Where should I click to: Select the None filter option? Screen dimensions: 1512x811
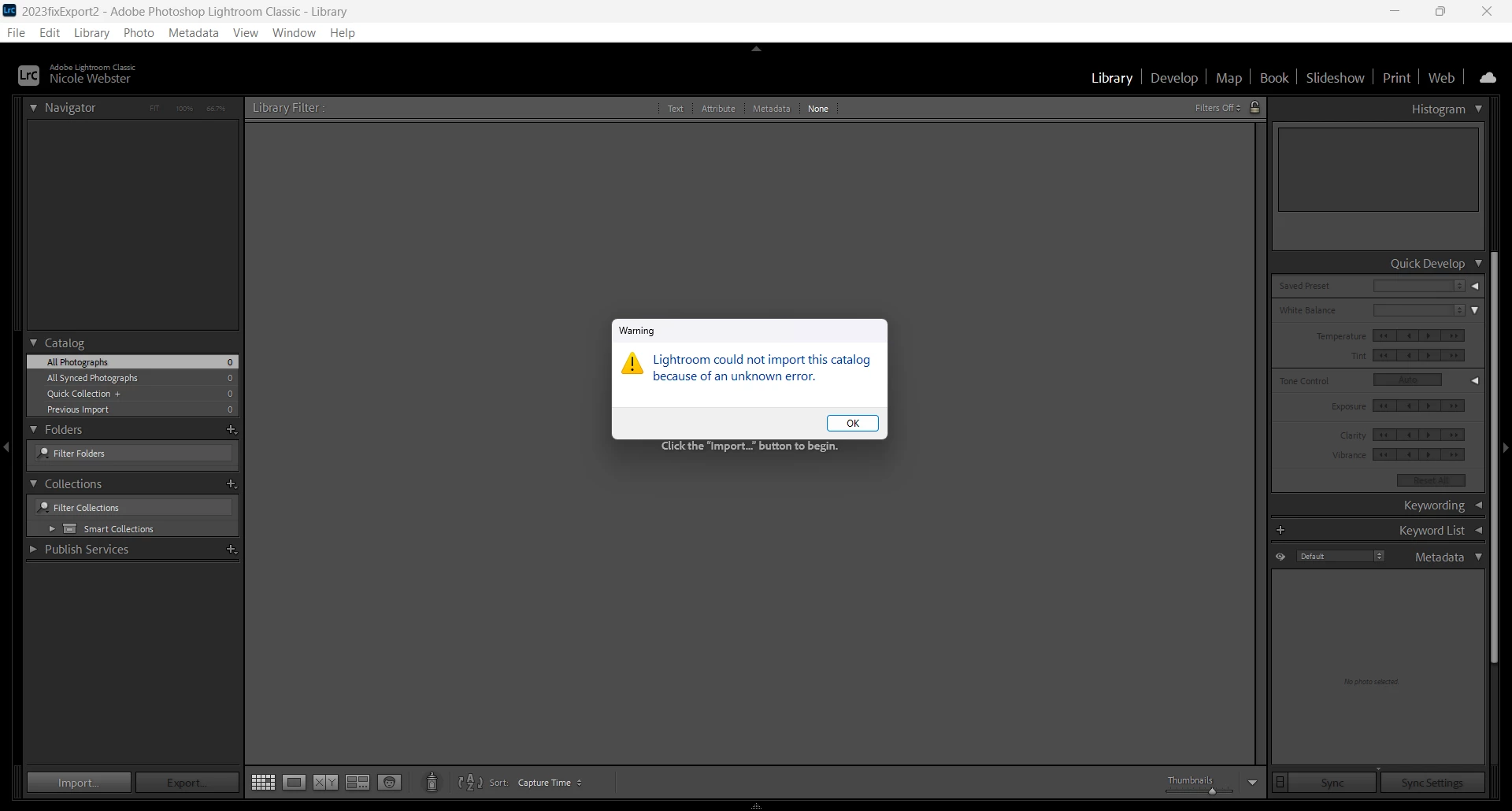[818, 109]
